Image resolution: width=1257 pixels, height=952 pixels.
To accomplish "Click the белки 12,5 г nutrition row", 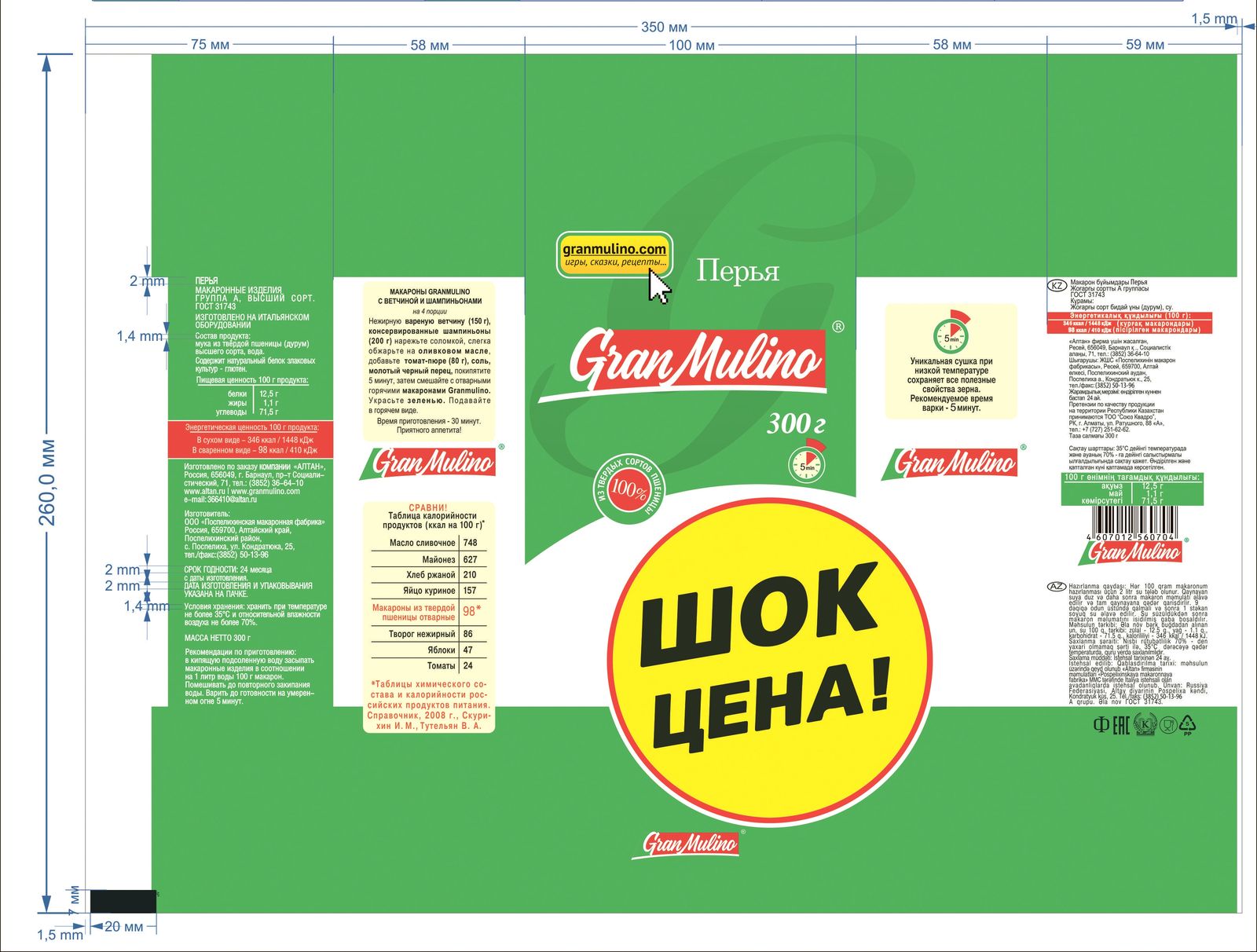I will [x=253, y=394].
